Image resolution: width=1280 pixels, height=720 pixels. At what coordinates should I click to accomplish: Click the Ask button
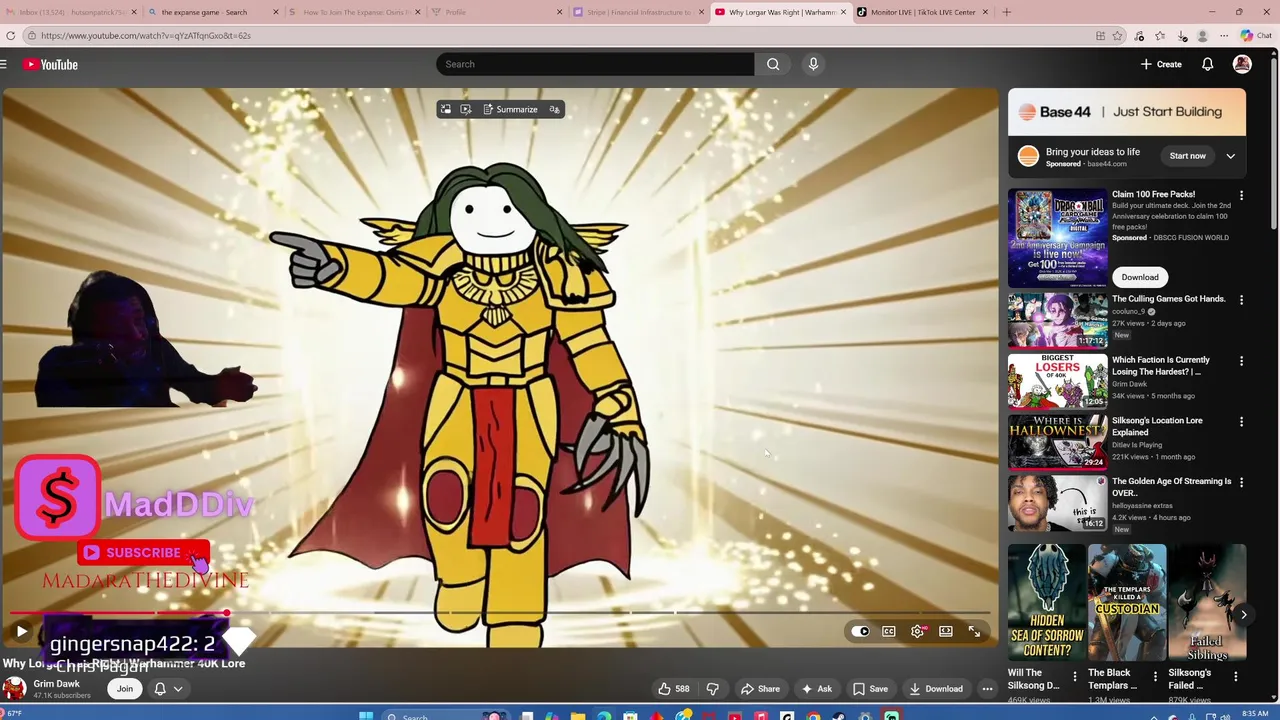816,688
